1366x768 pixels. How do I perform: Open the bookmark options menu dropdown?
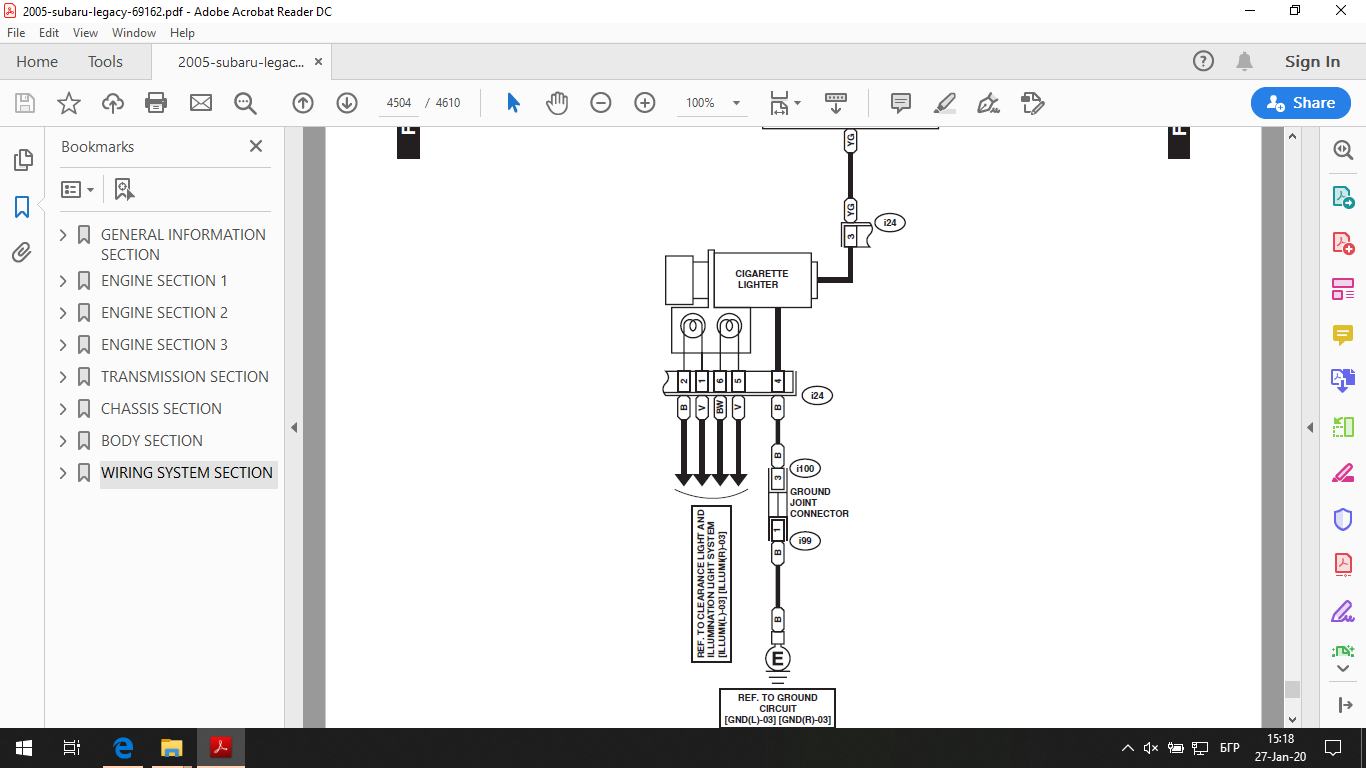tap(77, 189)
